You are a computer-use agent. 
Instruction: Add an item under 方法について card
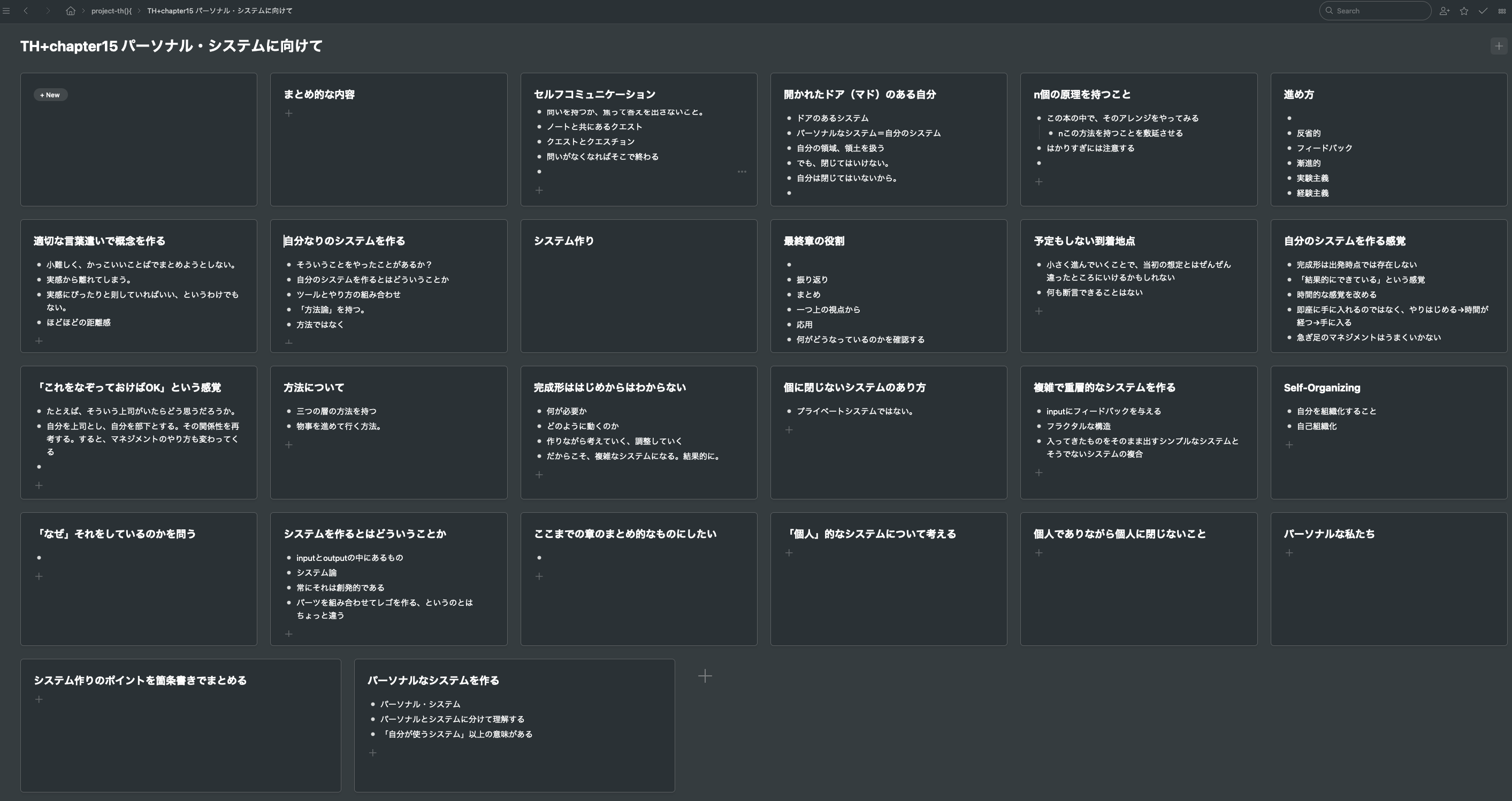(289, 445)
